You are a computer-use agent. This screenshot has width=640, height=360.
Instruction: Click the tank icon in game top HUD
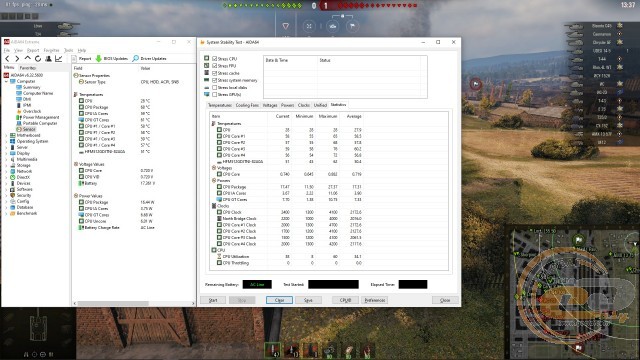pyautogui.click(x=333, y=26)
